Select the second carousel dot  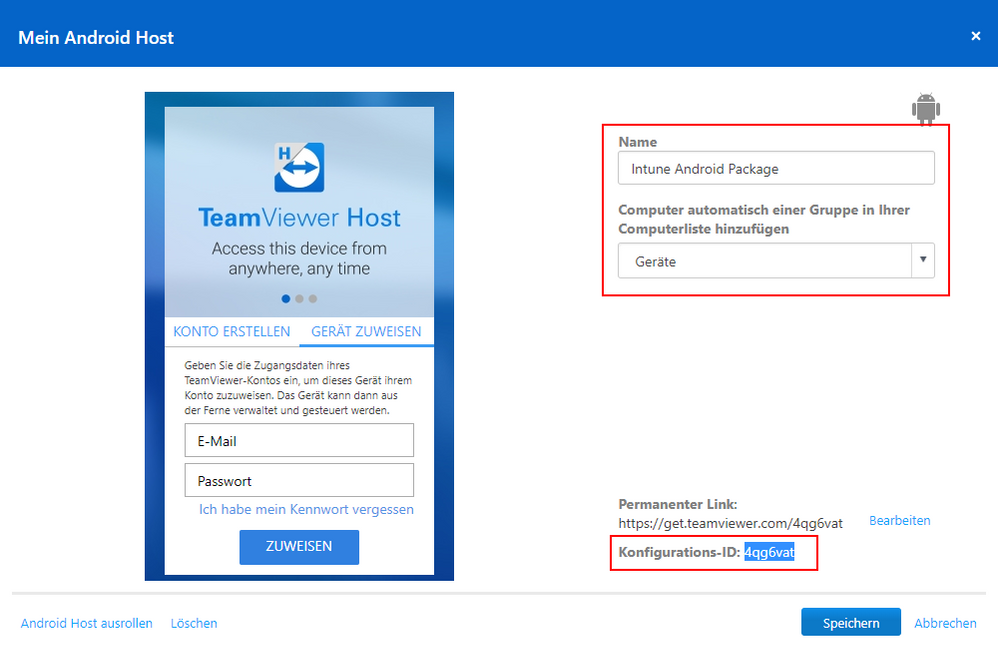[x=299, y=298]
